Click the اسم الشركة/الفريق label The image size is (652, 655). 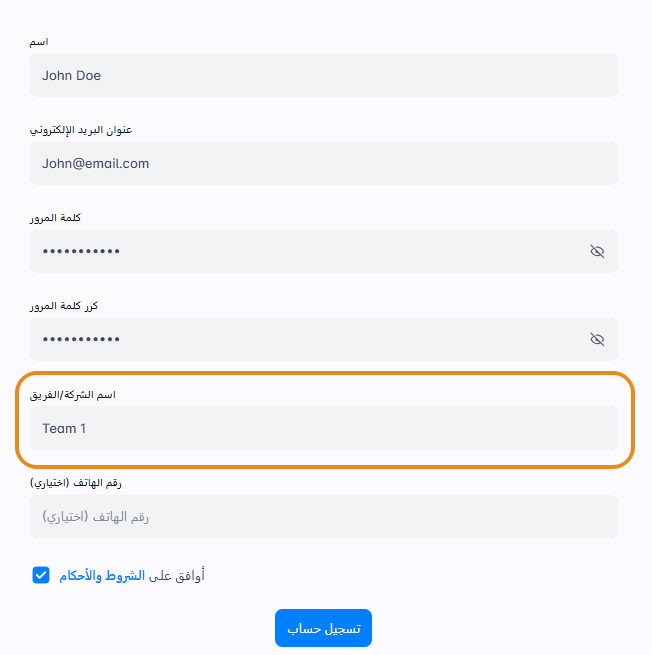coord(73,395)
